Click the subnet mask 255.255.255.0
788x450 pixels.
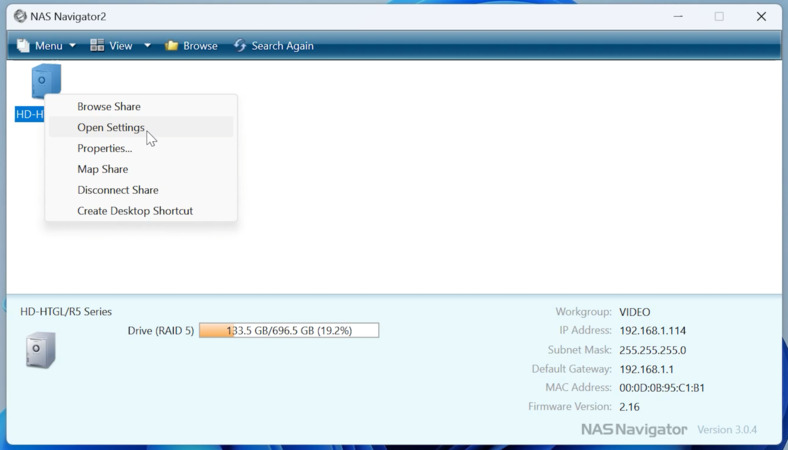[652, 350]
